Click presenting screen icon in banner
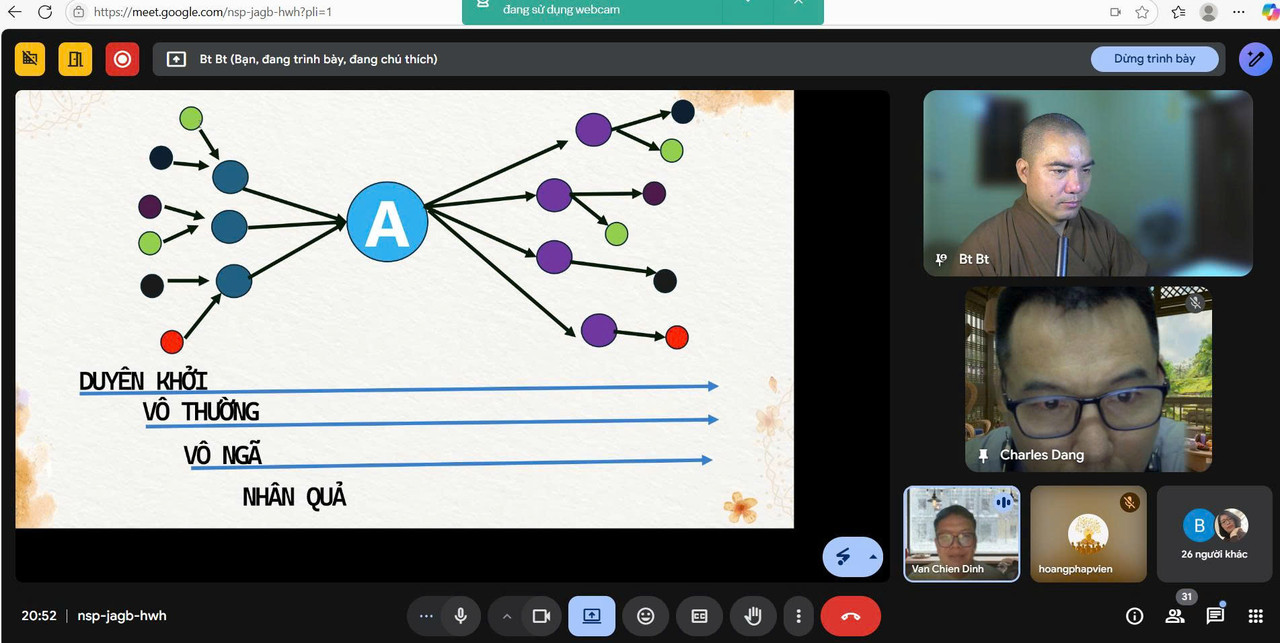1280x643 pixels. pos(176,59)
